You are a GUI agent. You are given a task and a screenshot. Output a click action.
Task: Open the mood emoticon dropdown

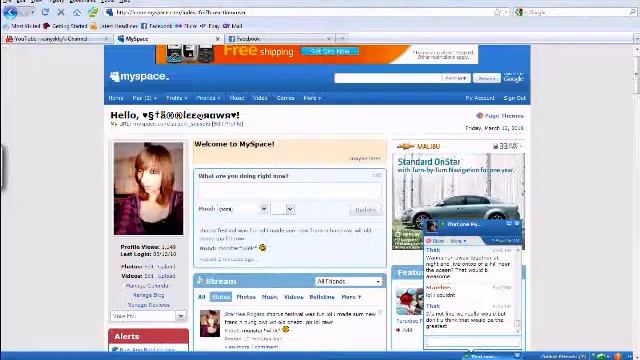pyautogui.click(x=290, y=209)
